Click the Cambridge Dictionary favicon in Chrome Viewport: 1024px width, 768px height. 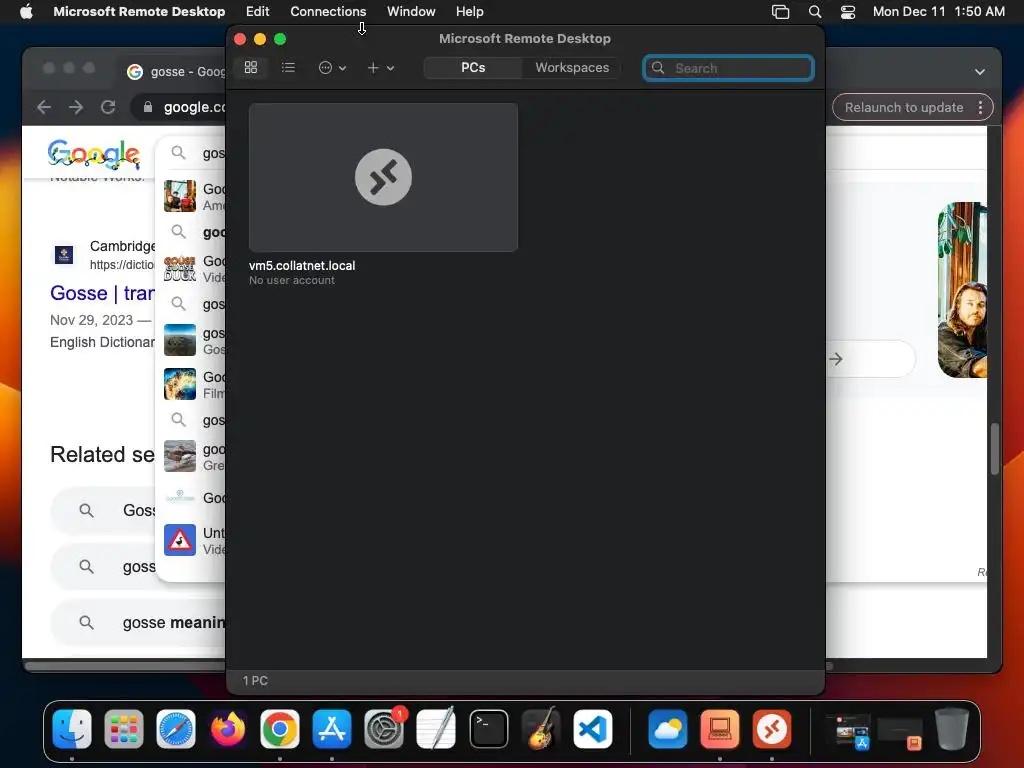pos(64,255)
